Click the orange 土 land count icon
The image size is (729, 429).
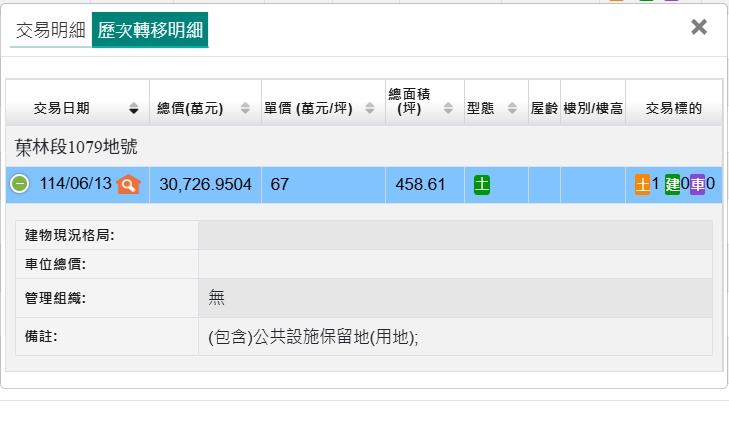(x=642, y=185)
